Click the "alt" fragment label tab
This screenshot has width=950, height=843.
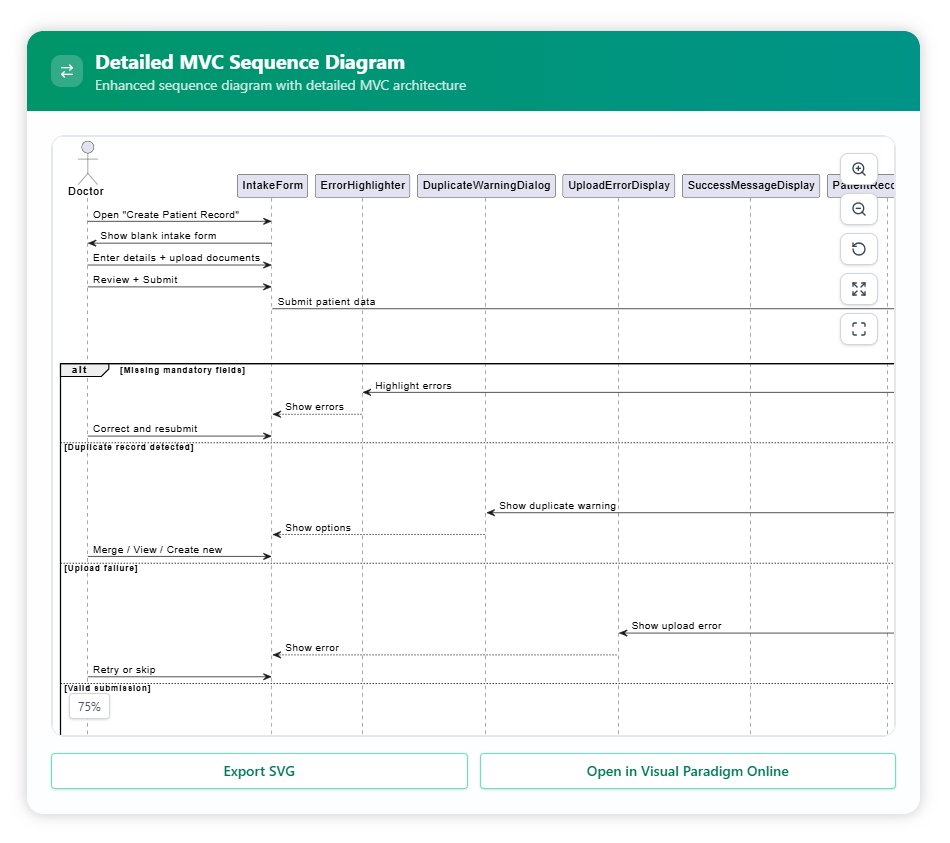click(x=80, y=370)
